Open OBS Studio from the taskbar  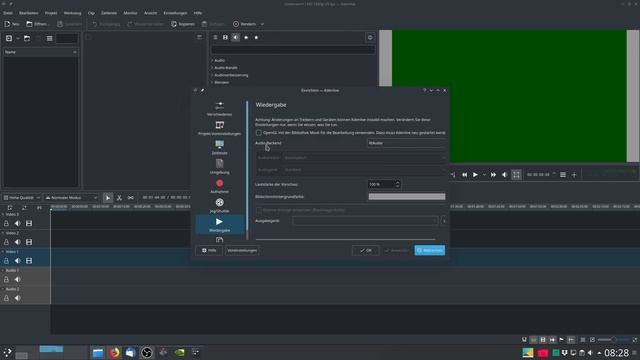pyautogui.click(x=147, y=353)
